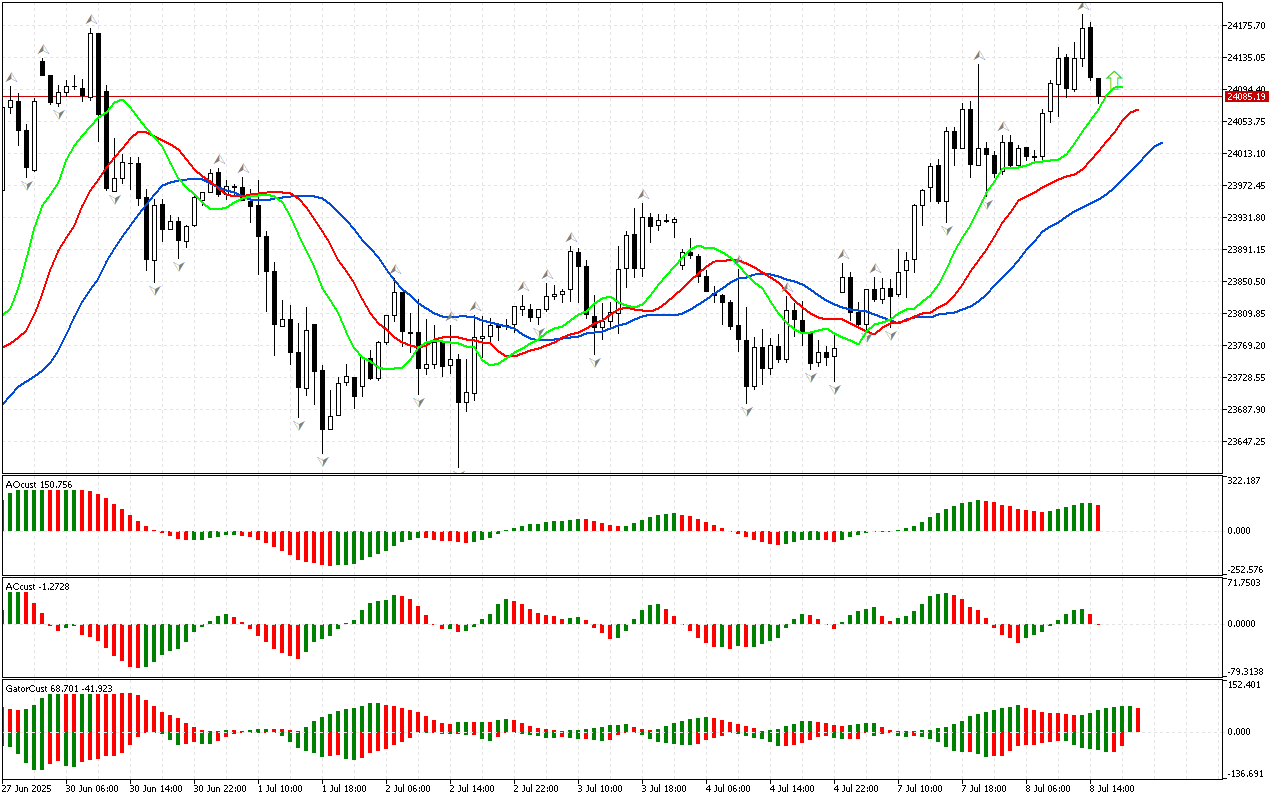The width and height of the screenshot is (1280, 800).
Task: Click the green up-arrow buy signal
Action: [x=1114, y=77]
